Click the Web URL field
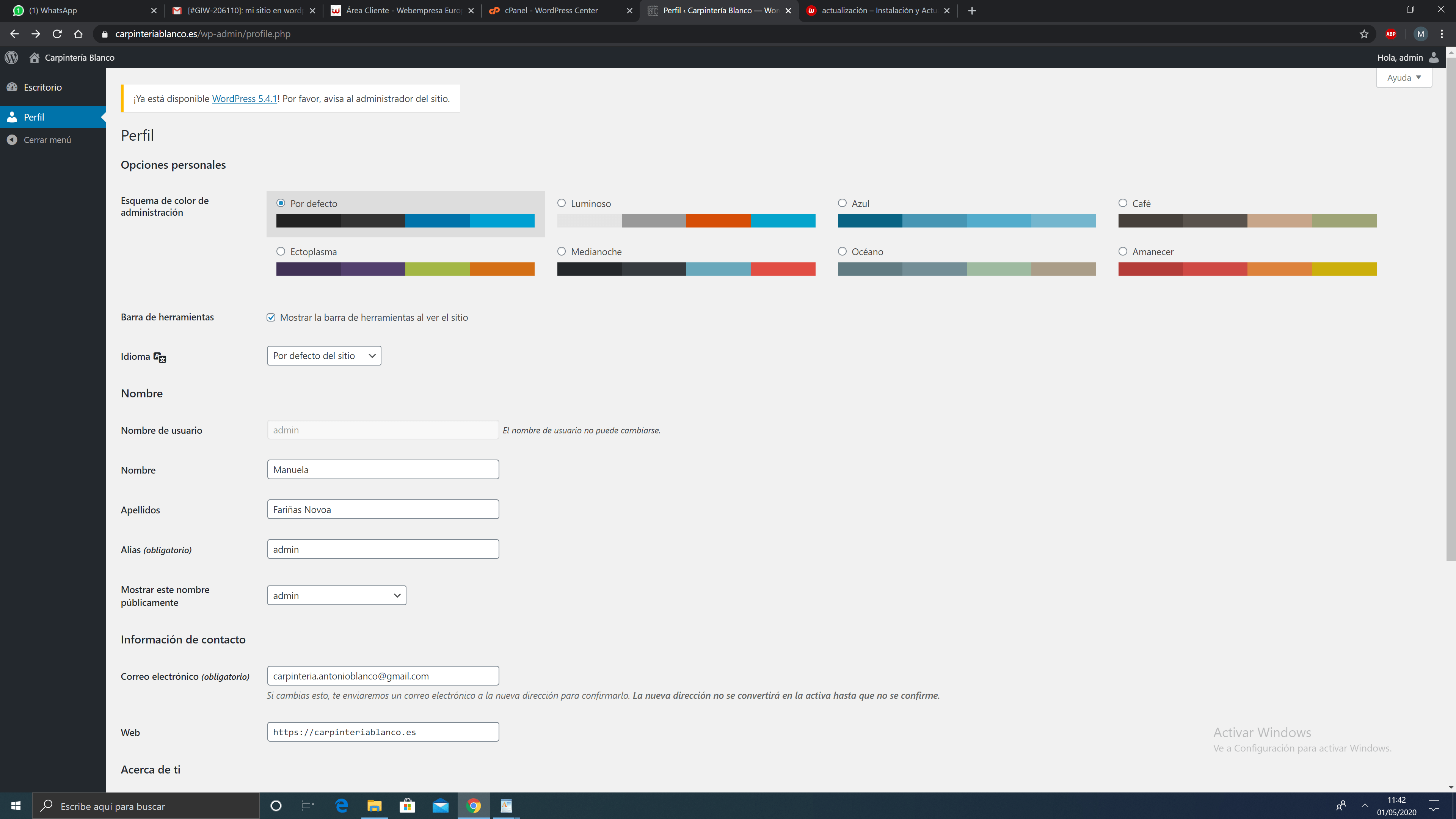This screenshot has height=819, width=1456. point(383,732)
